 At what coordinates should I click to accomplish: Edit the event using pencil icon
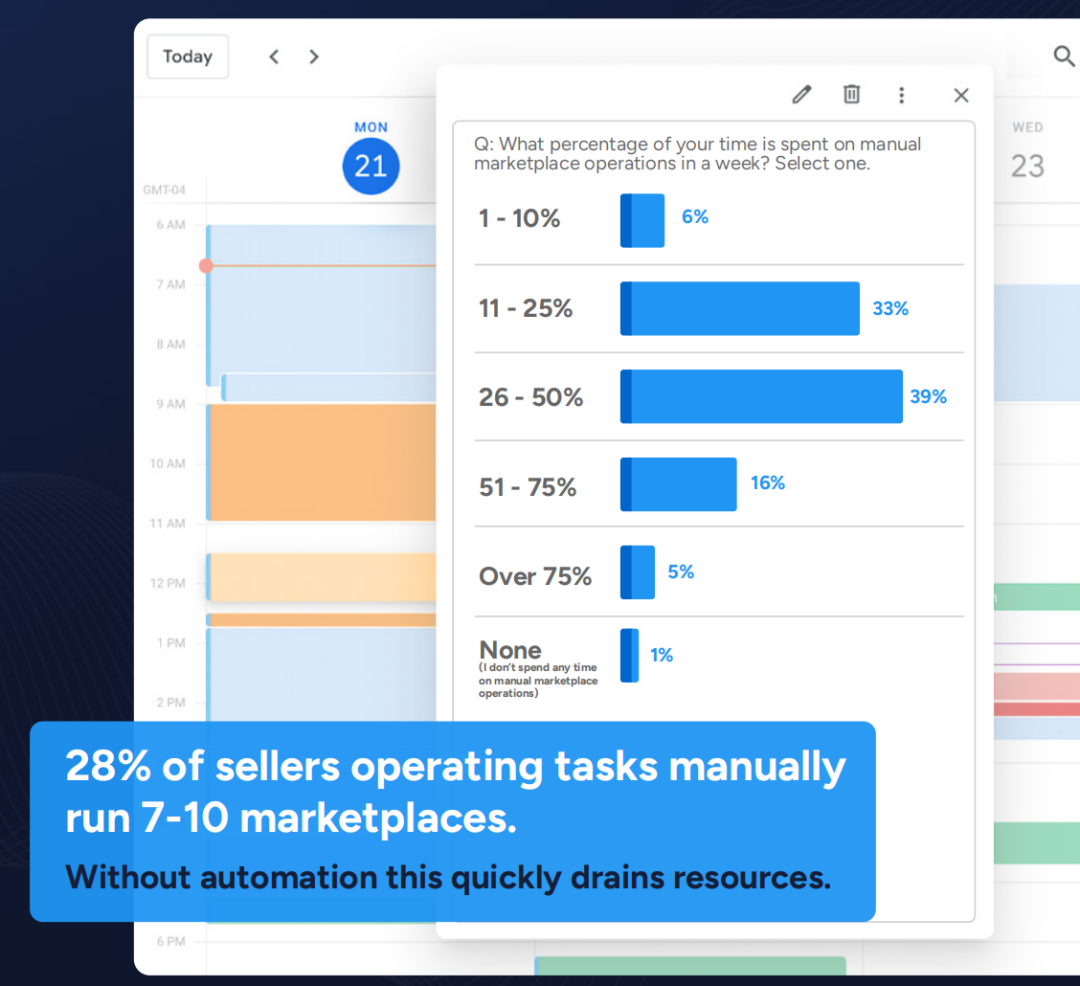point(801,95)
